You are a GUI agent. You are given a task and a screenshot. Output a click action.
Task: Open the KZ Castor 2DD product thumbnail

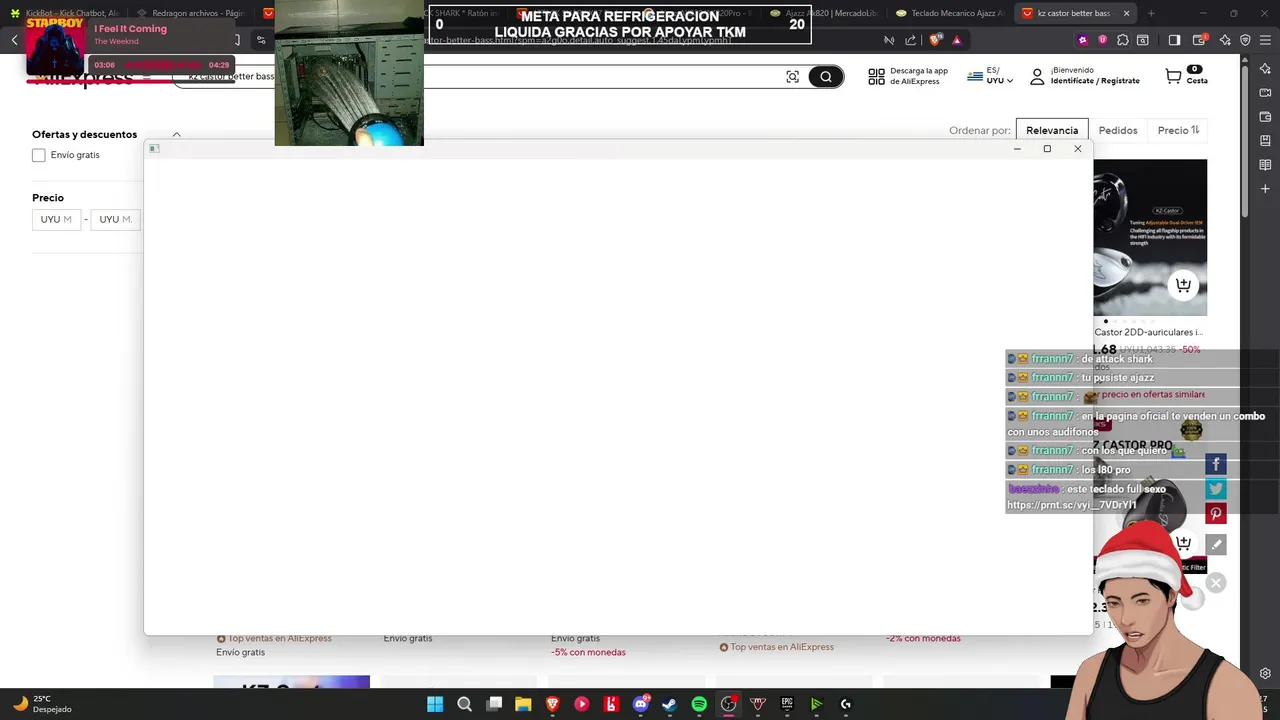[1150, 237]
